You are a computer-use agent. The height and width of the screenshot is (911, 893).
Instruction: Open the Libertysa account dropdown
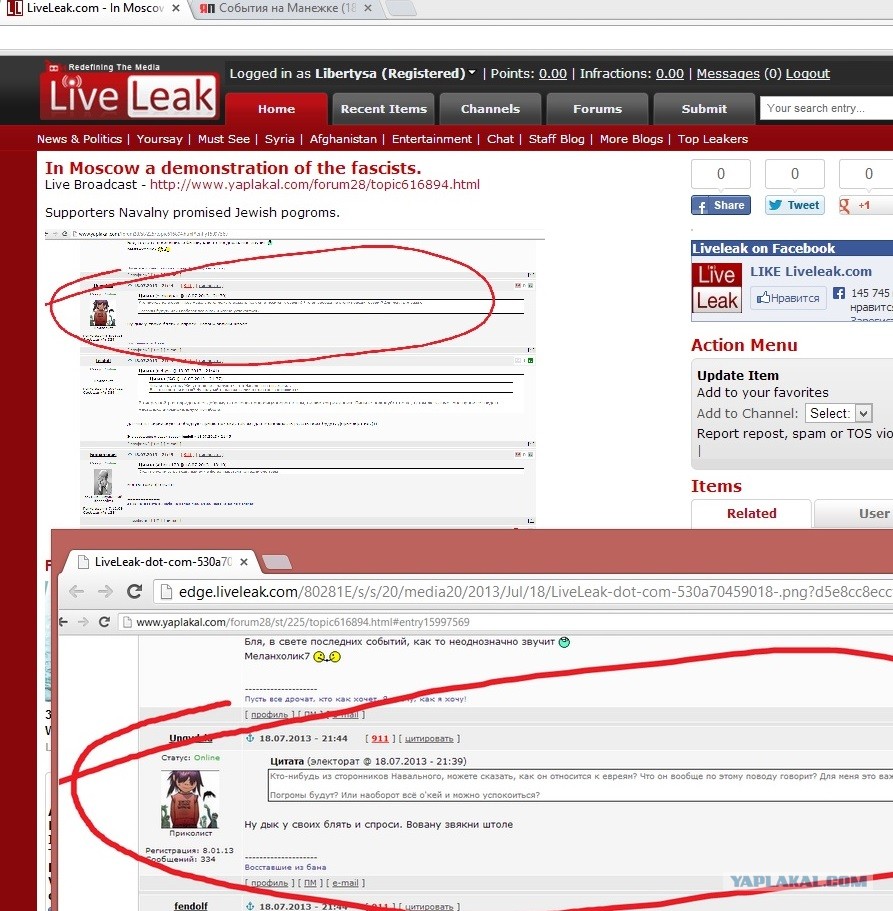pyautogui.click(x=472, y=73)
